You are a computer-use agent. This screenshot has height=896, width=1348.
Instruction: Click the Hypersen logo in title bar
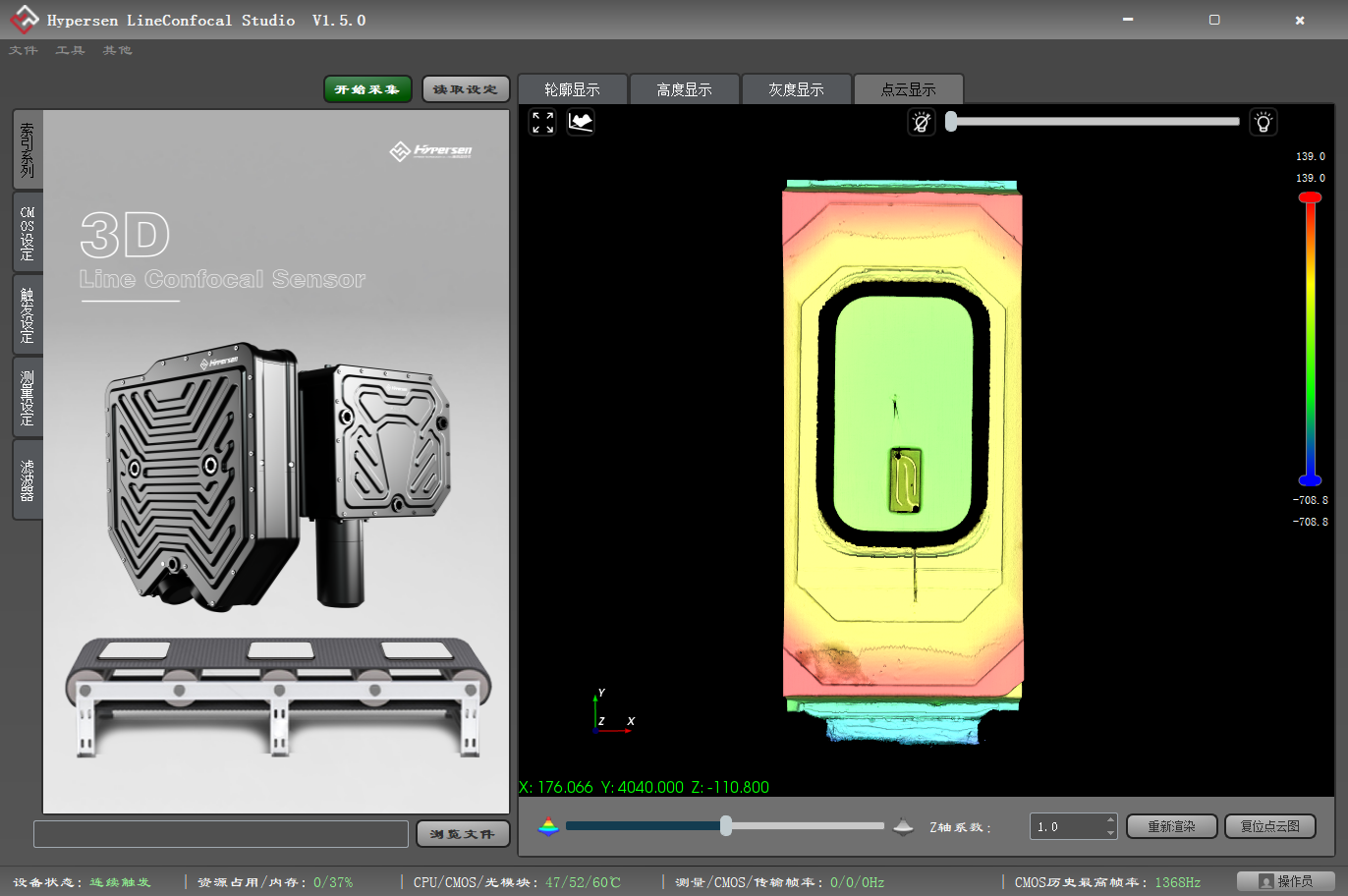(x=24, y=20)
